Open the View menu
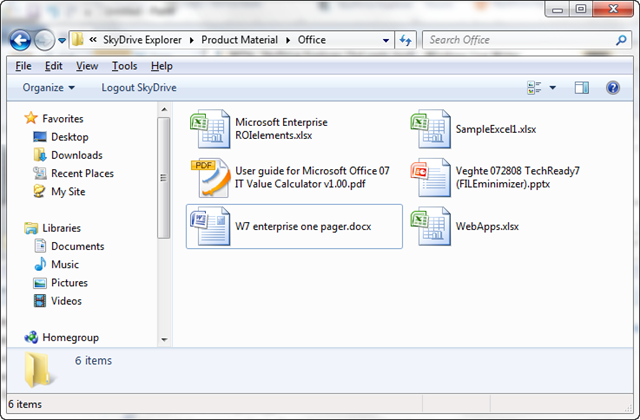 [87, 66]
